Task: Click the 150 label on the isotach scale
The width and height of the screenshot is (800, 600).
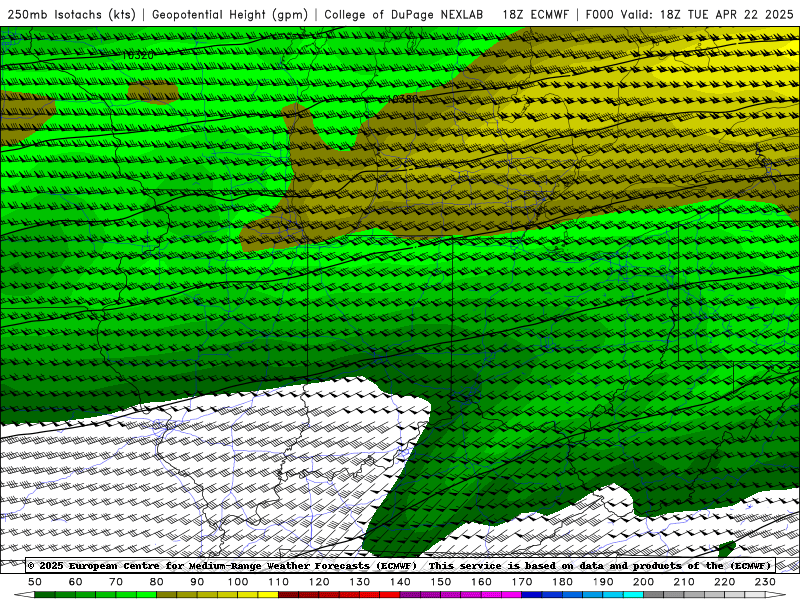Action: point(440,582)
